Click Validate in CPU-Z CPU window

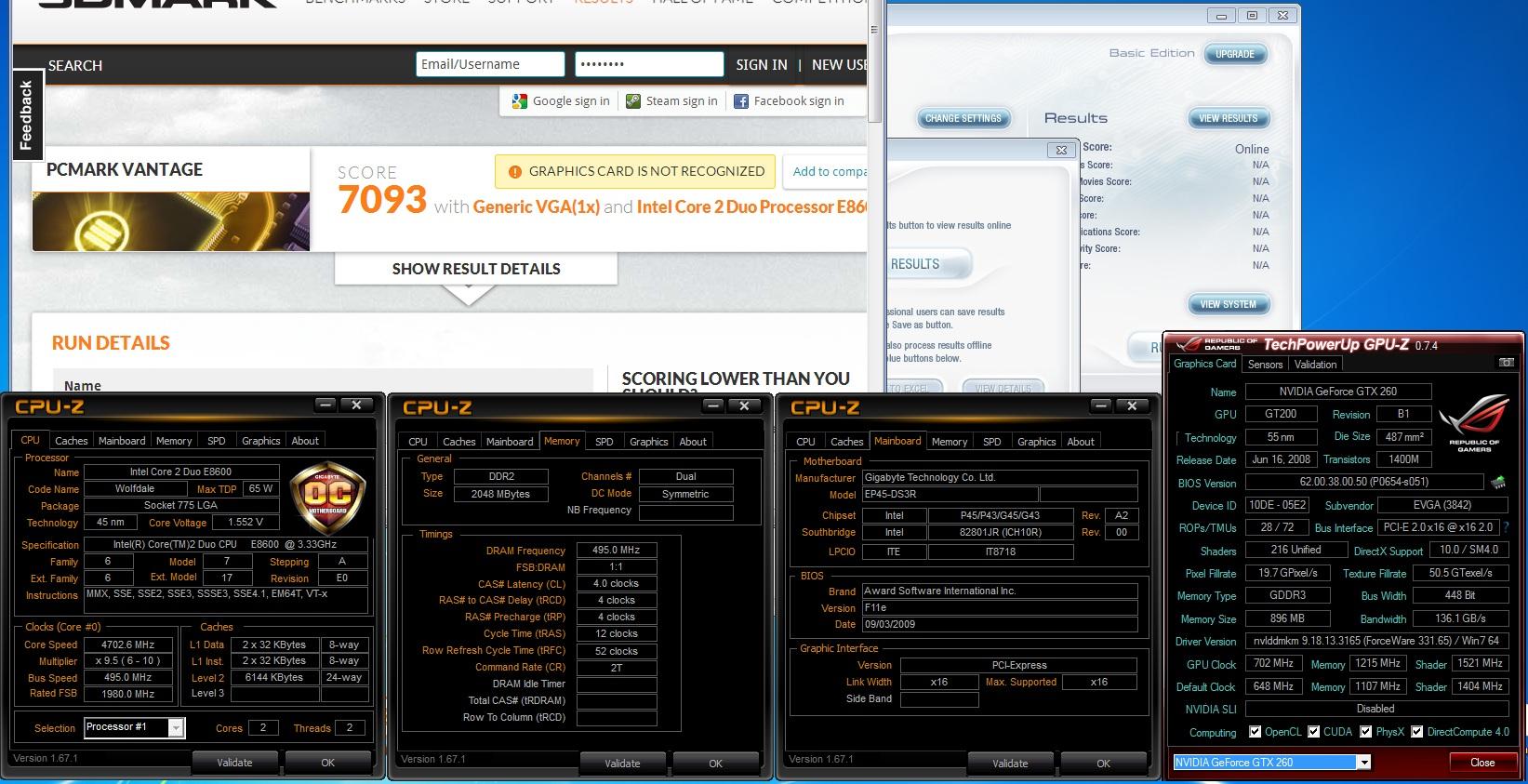coord(234,763)
